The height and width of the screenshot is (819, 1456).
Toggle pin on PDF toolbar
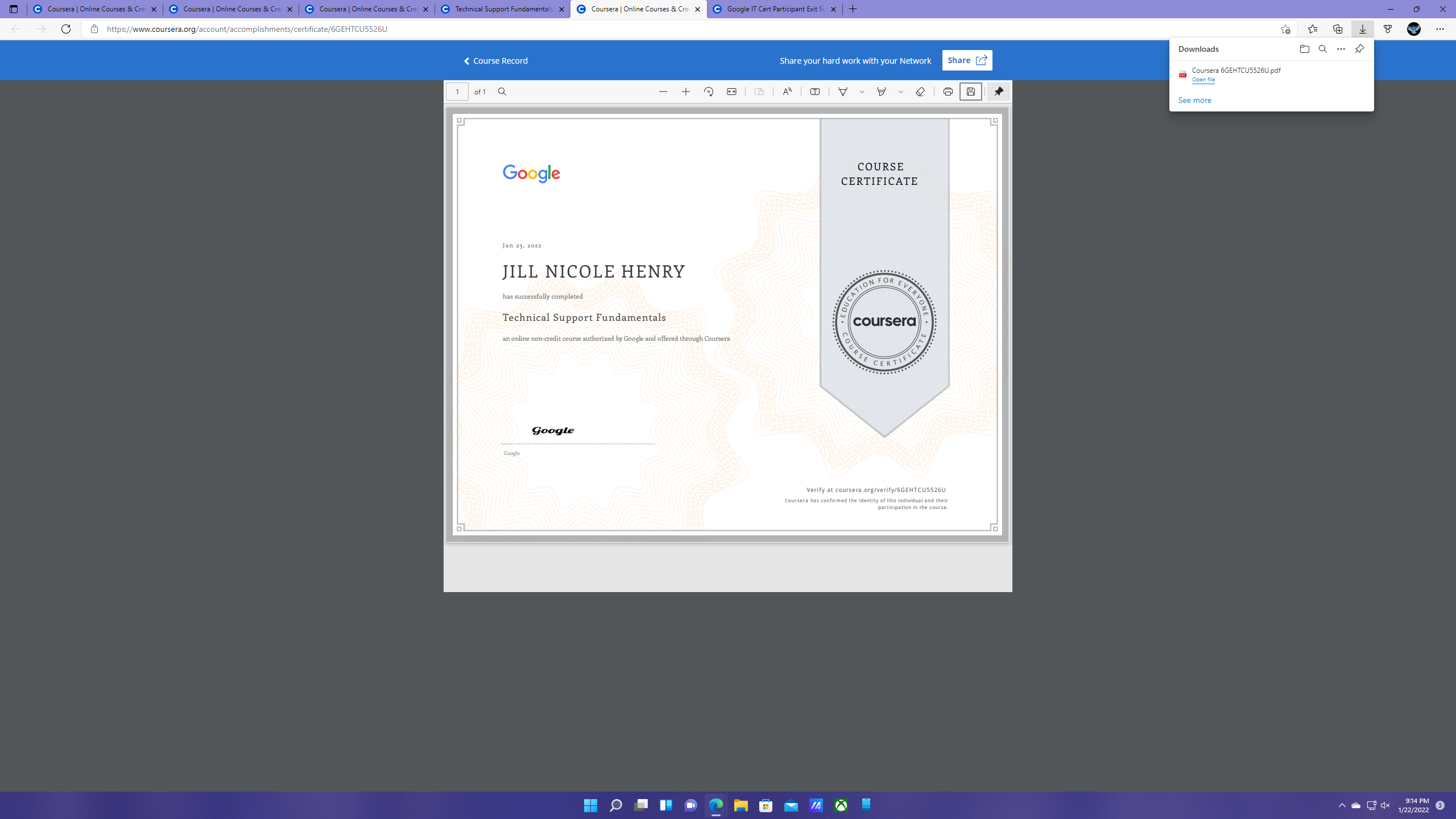coord(999,92)
